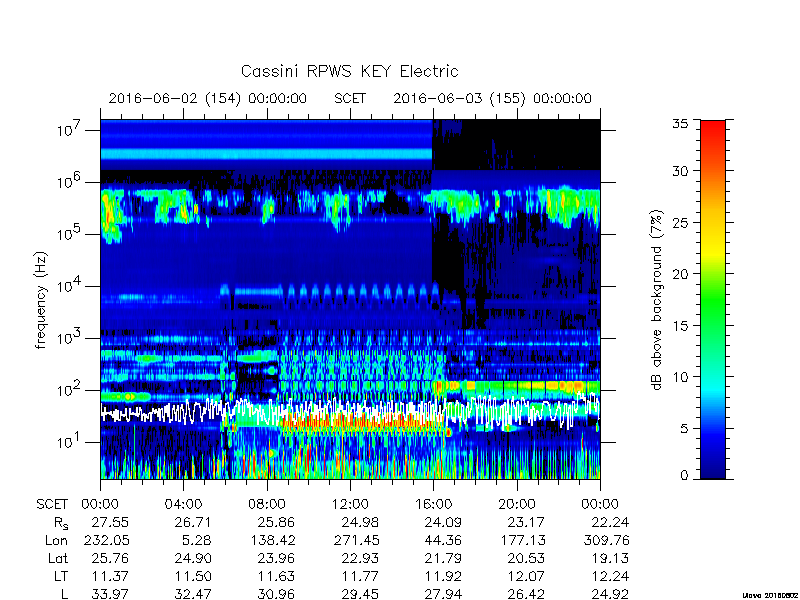Select the 10^1 frequency tick label

[x=67, y=442]
